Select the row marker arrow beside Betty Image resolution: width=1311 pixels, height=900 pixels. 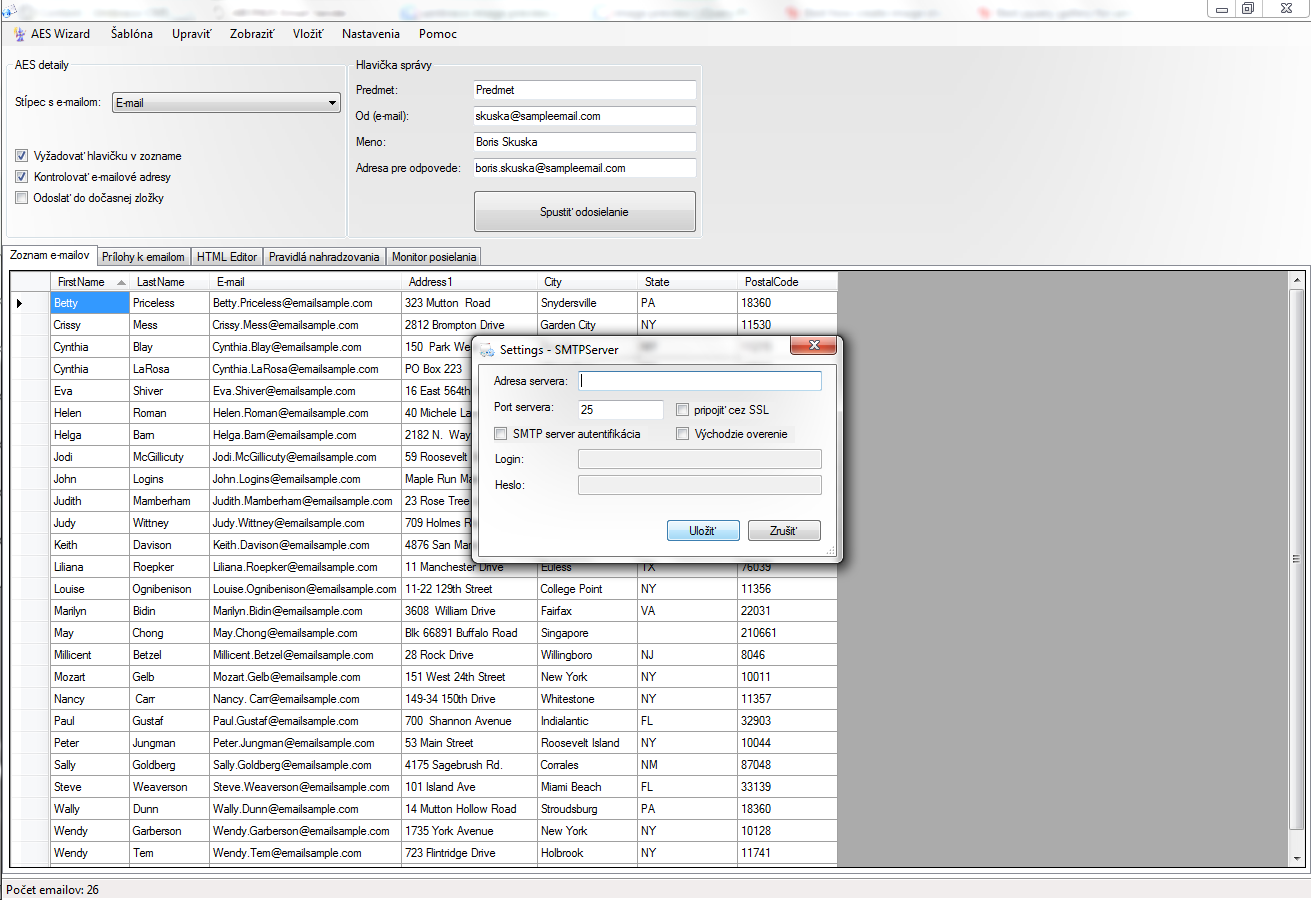coord(19,303)
